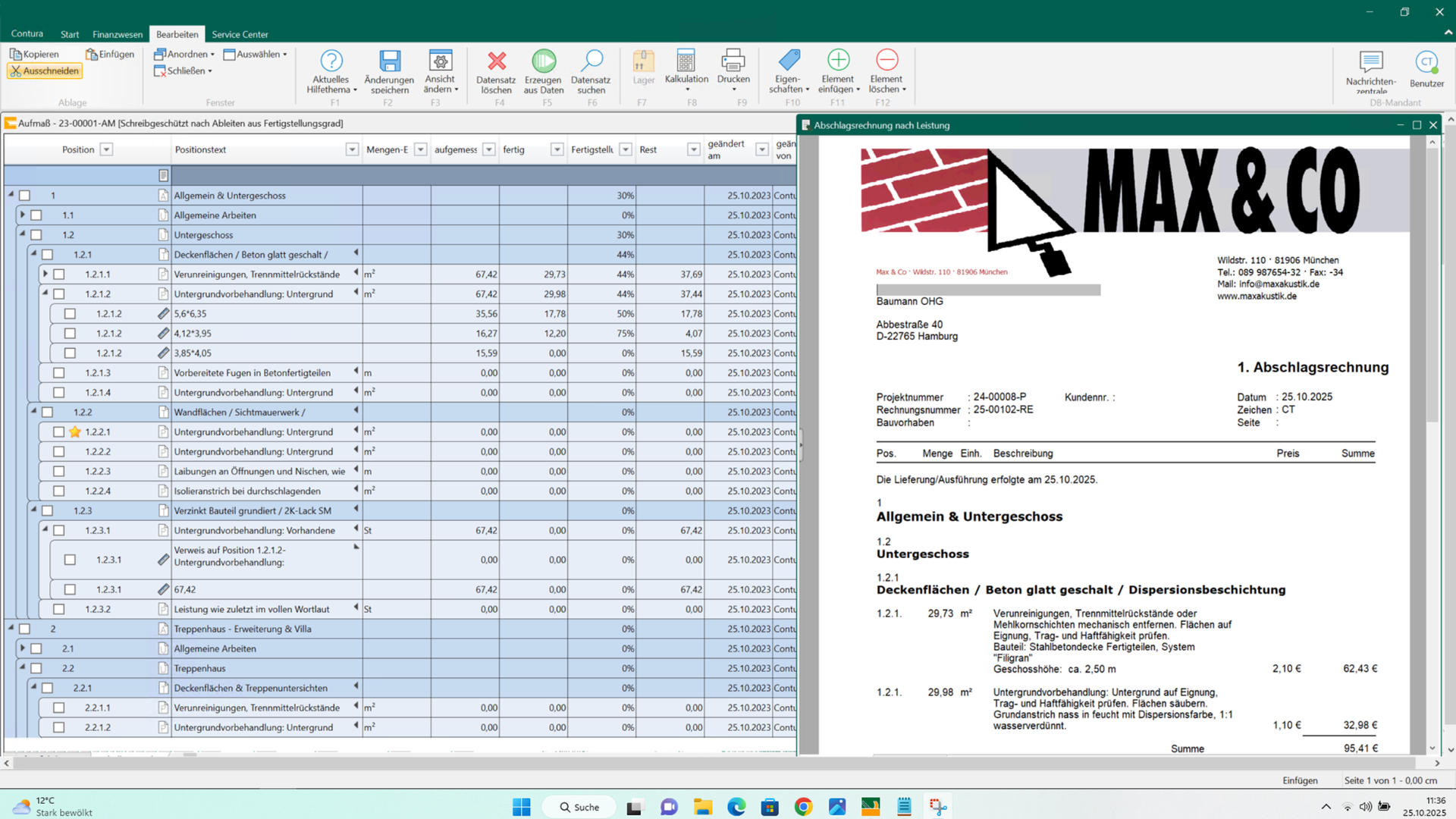Check the checkbox for position 1.2.1.3

tap(58, 373)
